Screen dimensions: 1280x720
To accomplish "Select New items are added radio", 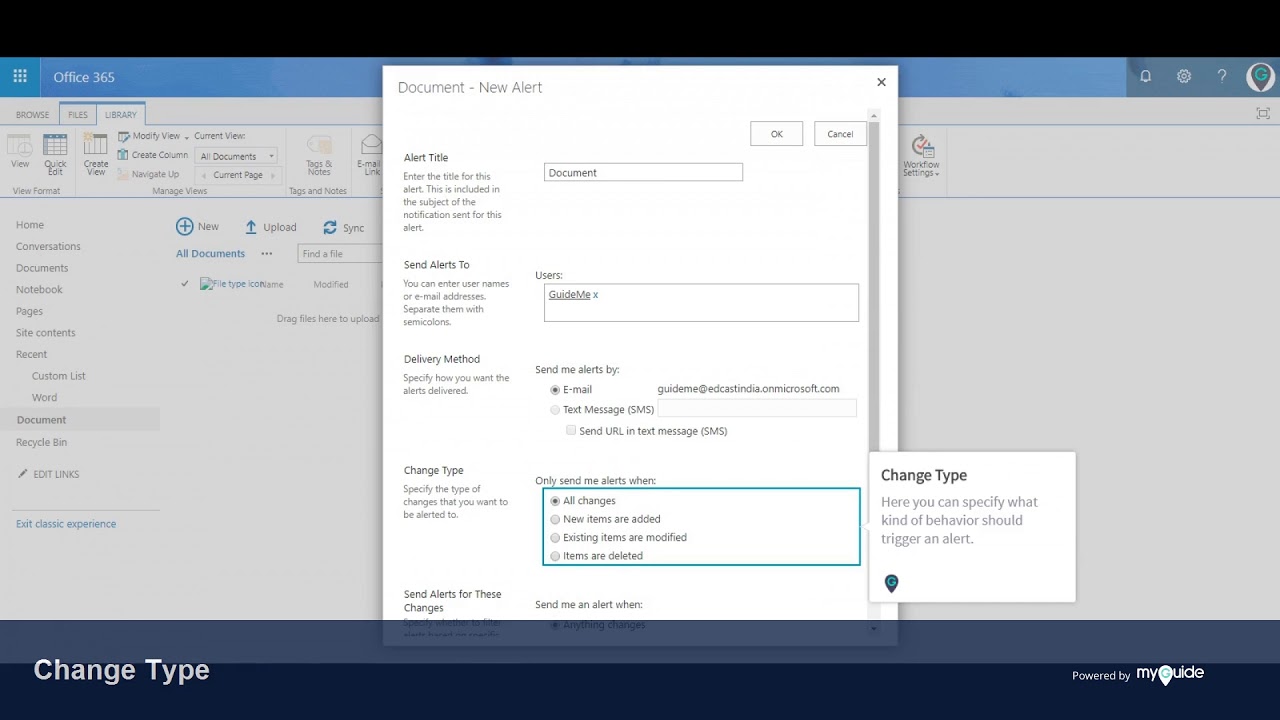I will (555, 520).
